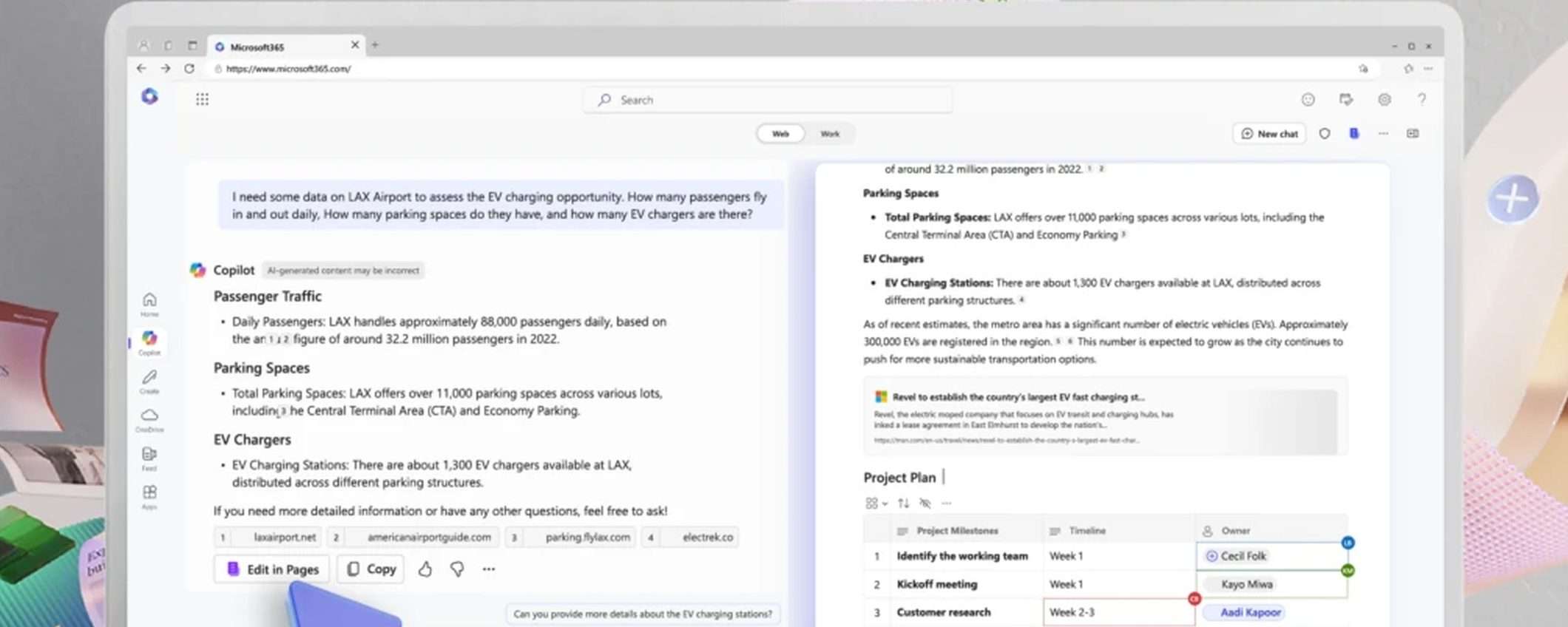Expand the table view layout dropdown
This screenshot has width=1568, height=627.
876,504
